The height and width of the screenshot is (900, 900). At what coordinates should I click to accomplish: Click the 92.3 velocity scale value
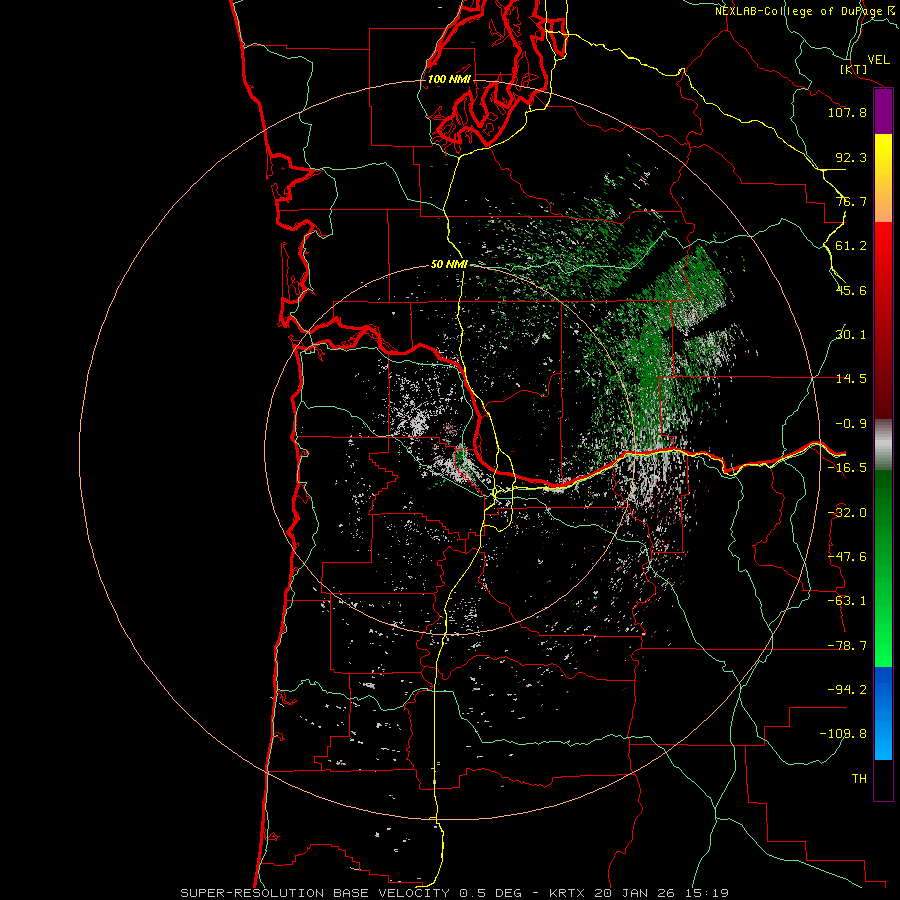pos(851,157)
